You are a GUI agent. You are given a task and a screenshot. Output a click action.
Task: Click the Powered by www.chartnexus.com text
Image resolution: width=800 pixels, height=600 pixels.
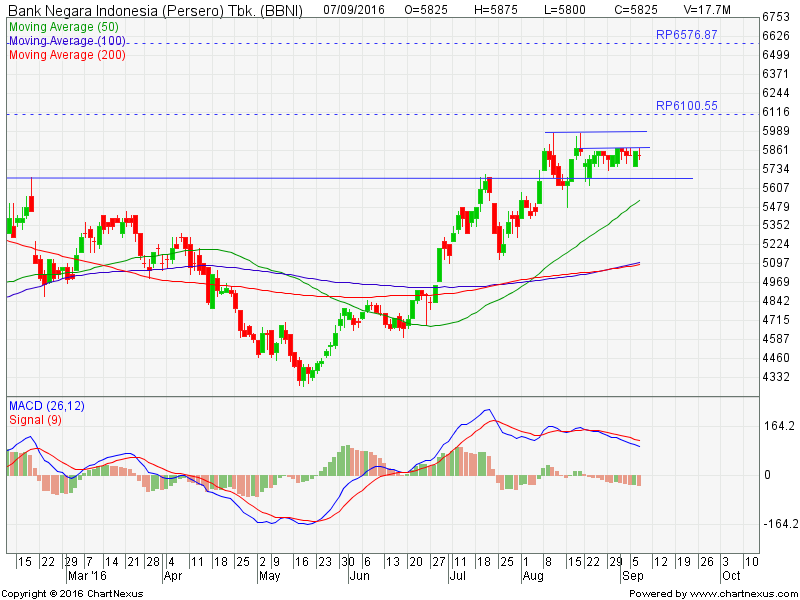coord(713,594)
